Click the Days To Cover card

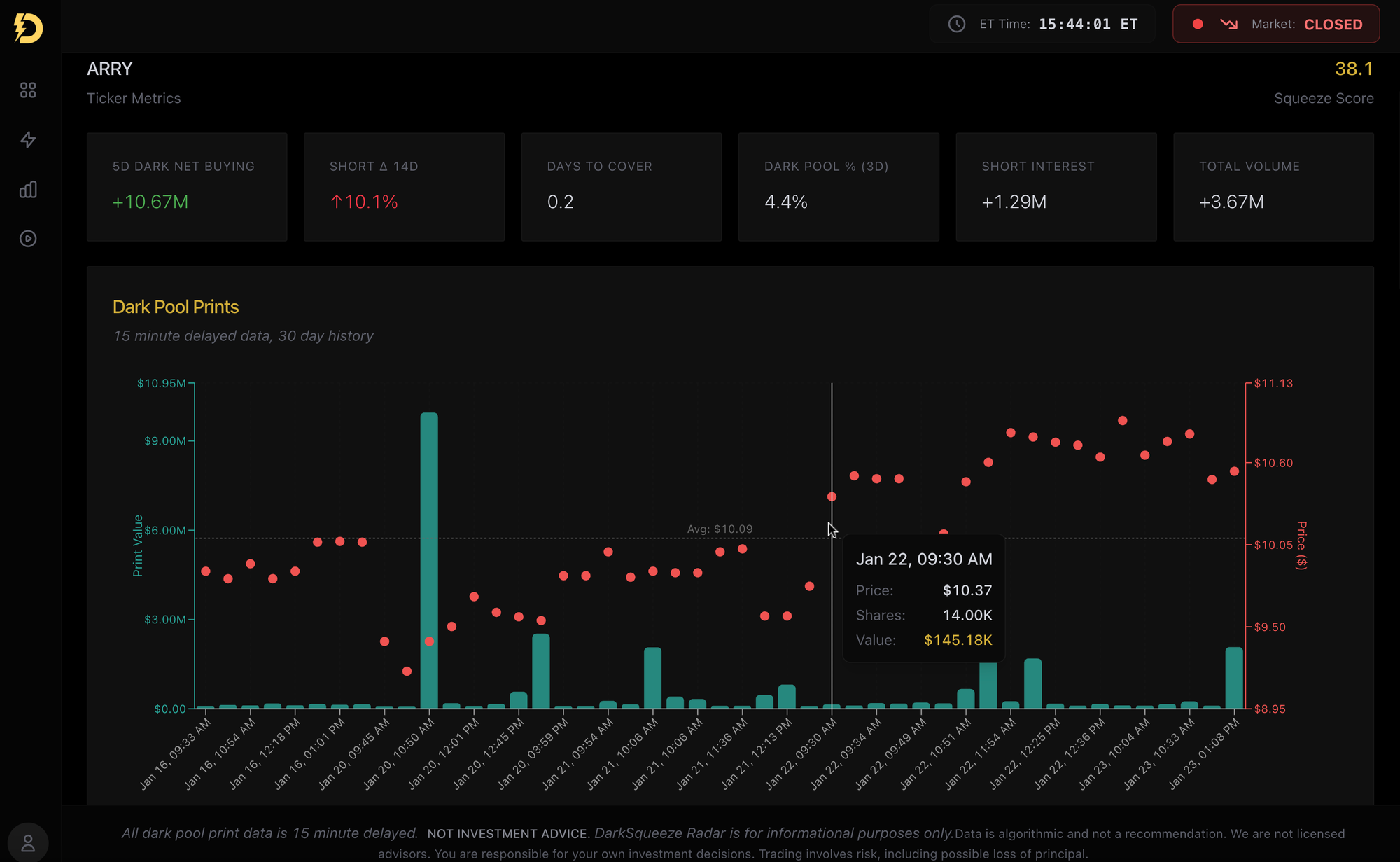tap(621, 187)
